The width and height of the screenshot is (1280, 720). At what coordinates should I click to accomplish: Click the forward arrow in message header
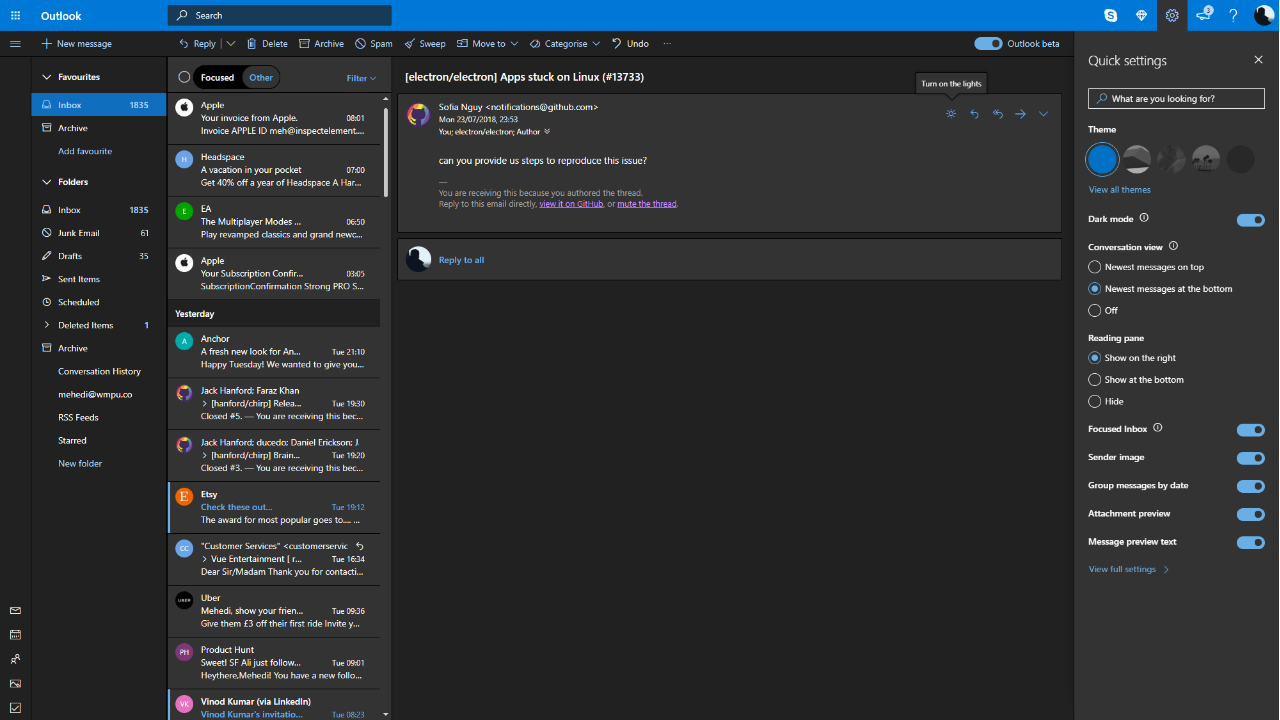point(1020,114)
